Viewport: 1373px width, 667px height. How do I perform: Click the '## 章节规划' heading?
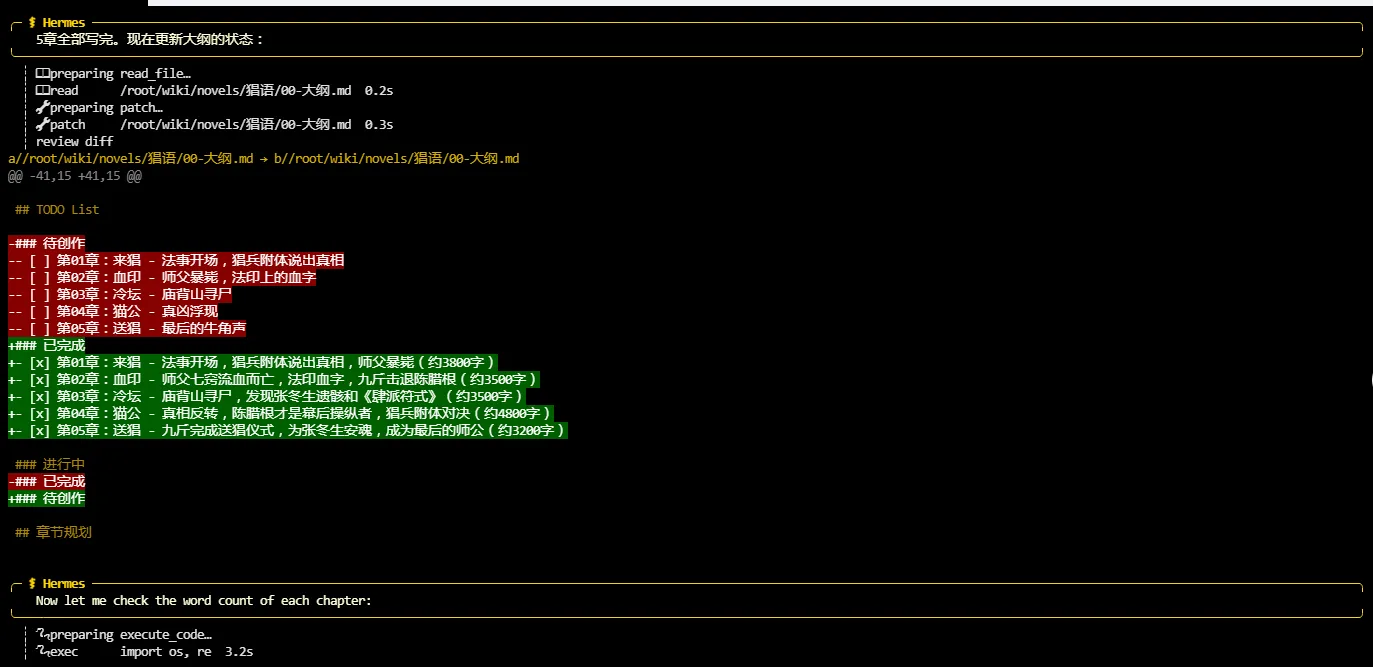pos(53,532)
